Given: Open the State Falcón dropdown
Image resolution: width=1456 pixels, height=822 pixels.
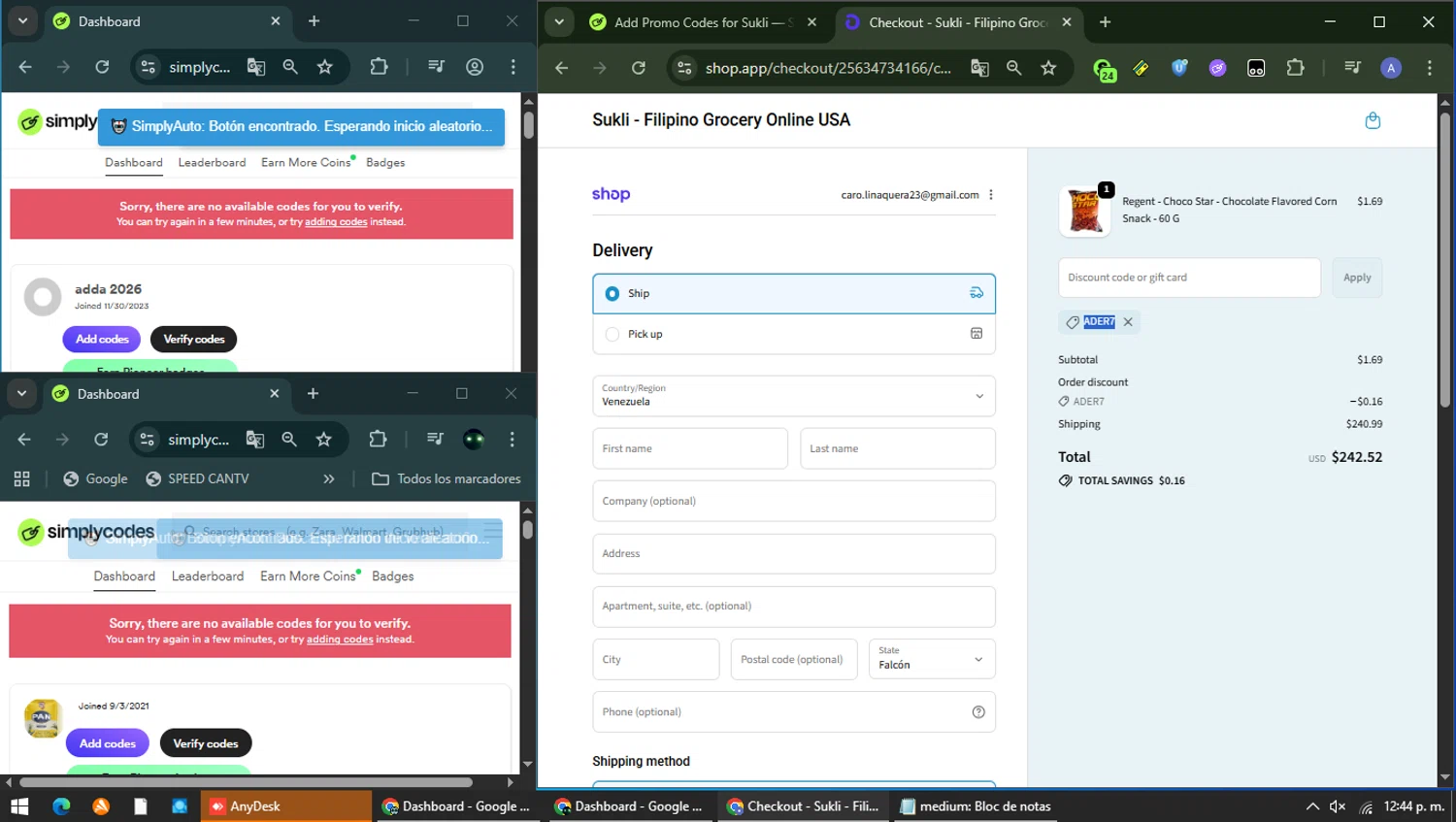Looking at the screenshot, I should [x=932, y=659].
